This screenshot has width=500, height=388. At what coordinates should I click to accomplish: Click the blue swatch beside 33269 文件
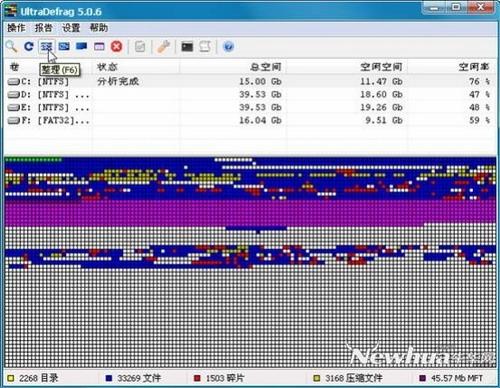tap(109, 378)
